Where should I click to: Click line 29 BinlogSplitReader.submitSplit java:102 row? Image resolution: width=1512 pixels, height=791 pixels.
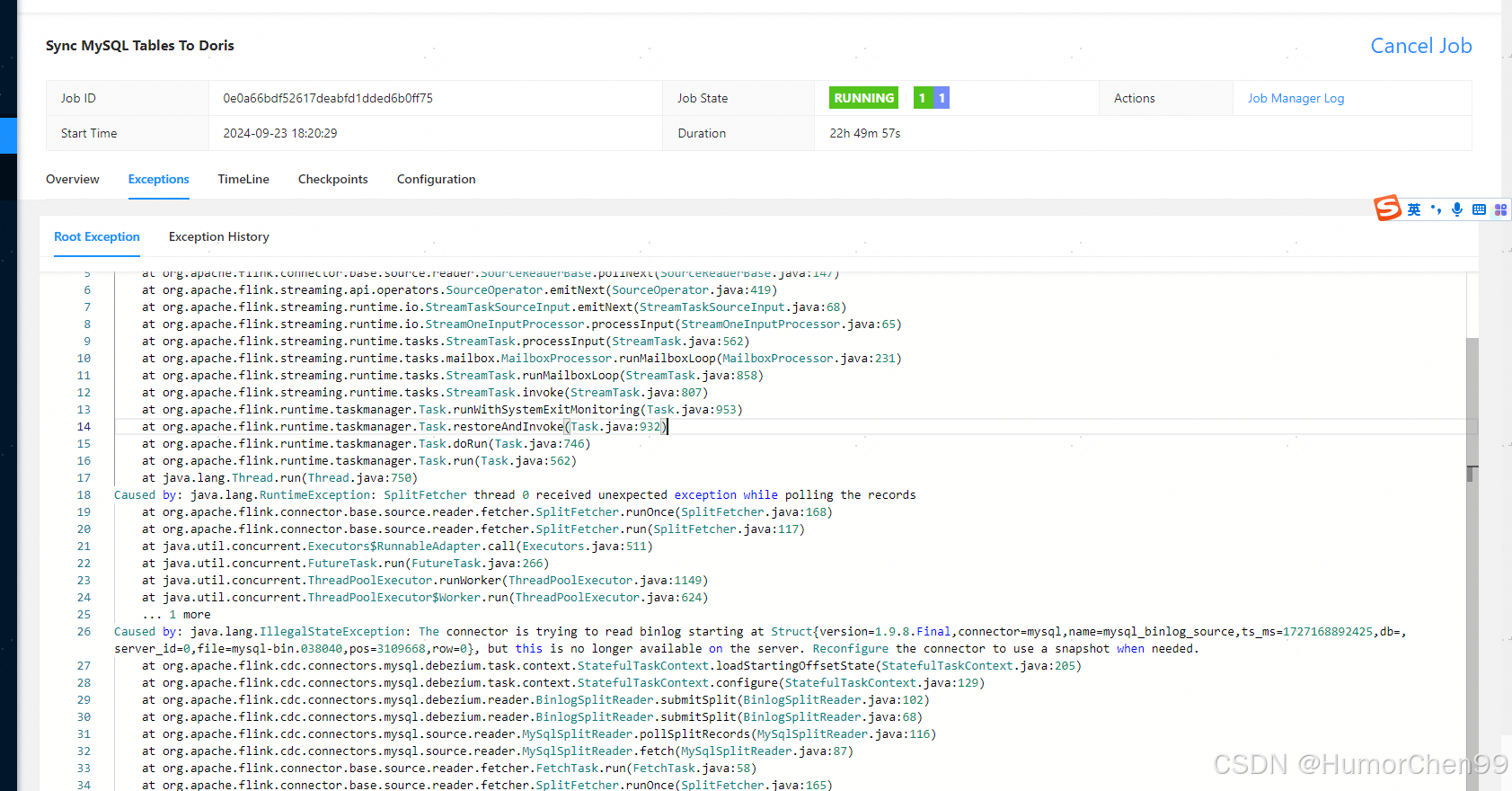tap(535, 700)
